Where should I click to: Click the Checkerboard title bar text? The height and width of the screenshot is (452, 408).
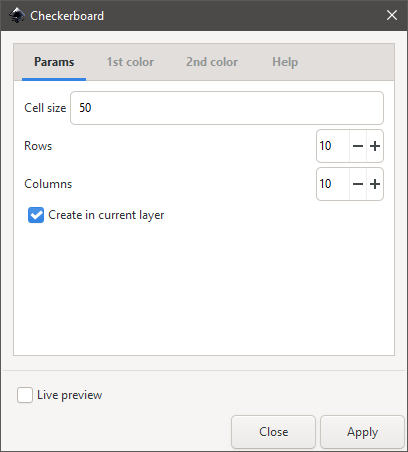67,16
